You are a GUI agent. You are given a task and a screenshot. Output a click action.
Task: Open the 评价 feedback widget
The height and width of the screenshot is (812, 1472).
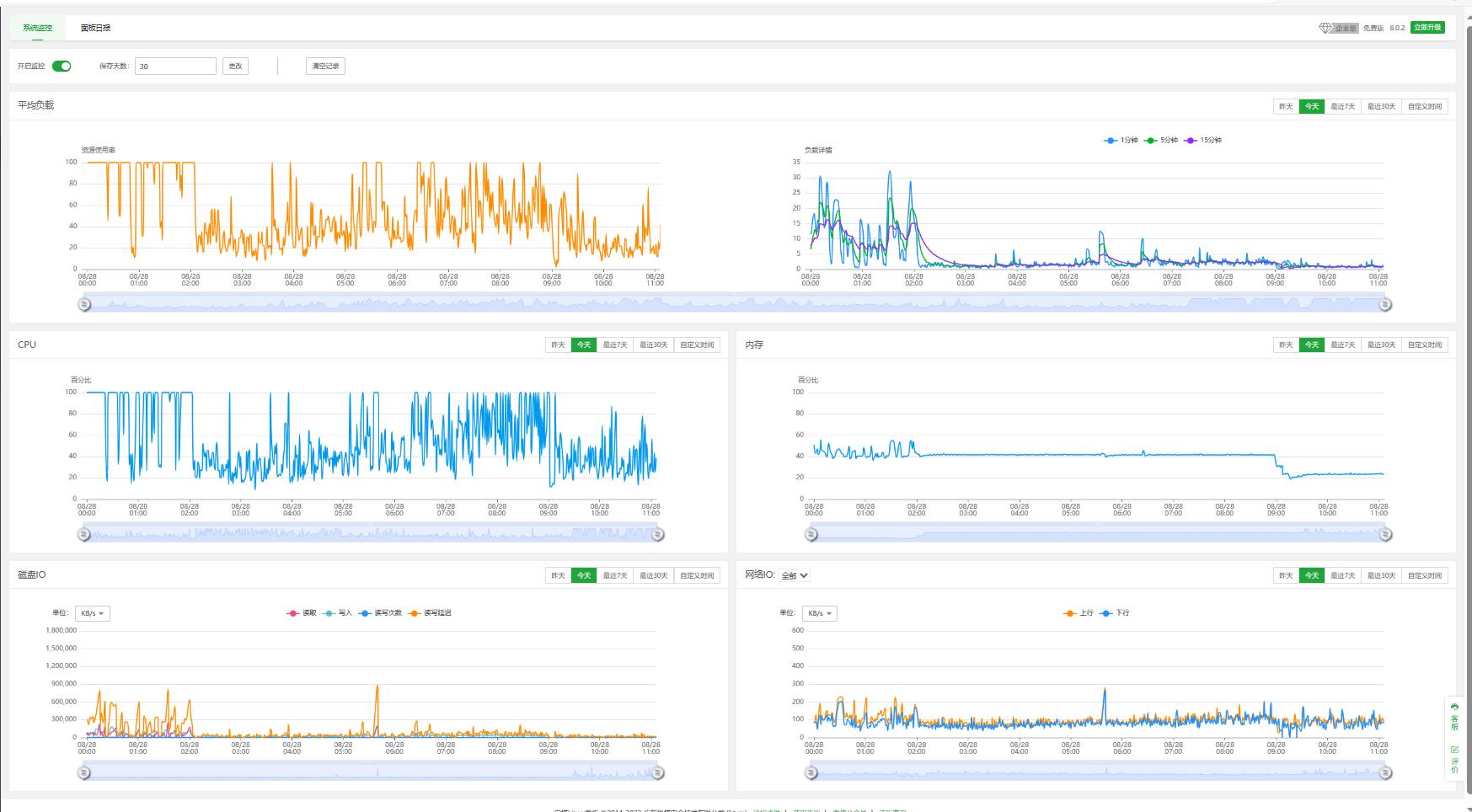click(x=1454, y=759)
